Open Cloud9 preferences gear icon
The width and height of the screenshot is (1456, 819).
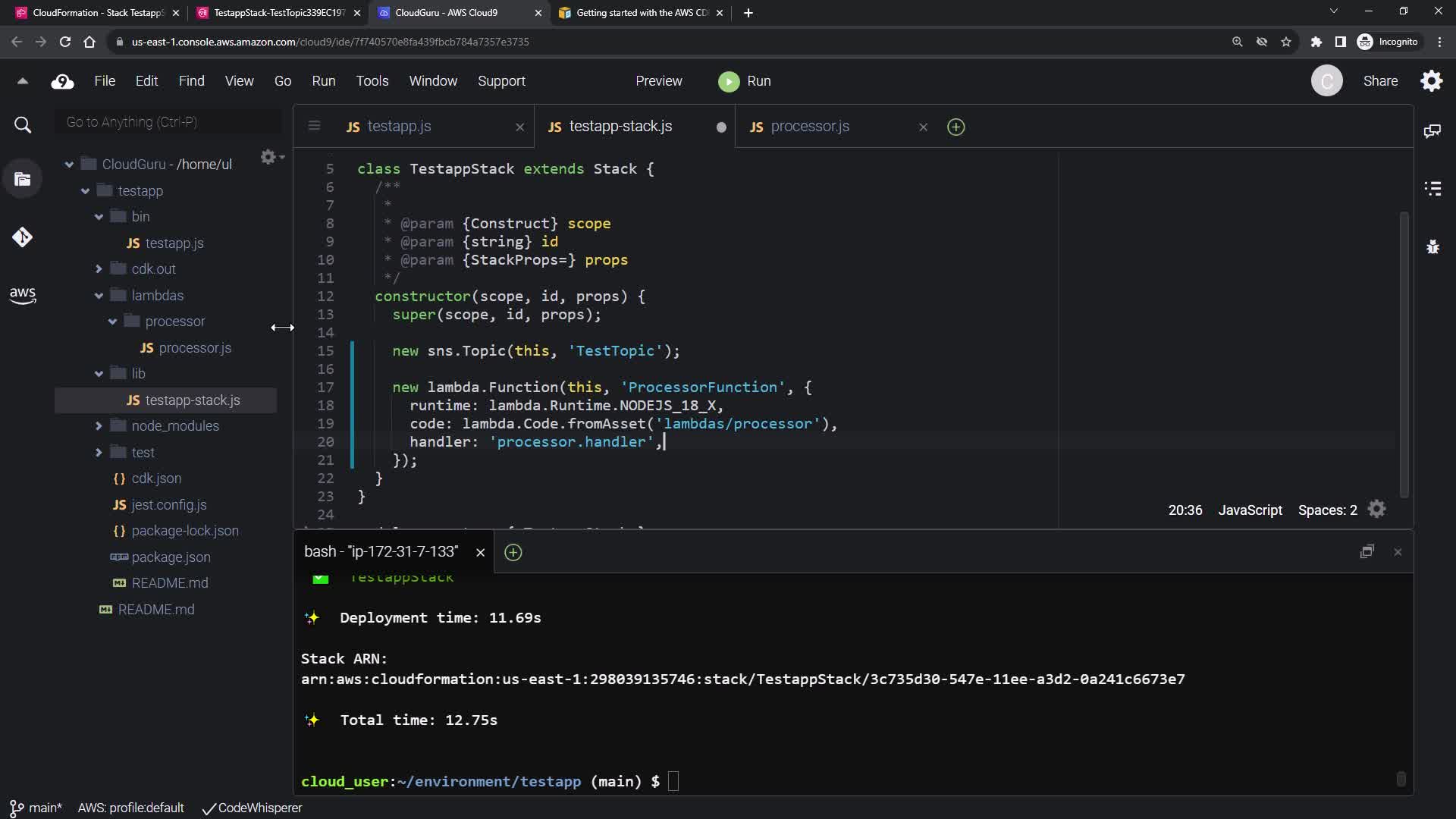click(1431, 81)
